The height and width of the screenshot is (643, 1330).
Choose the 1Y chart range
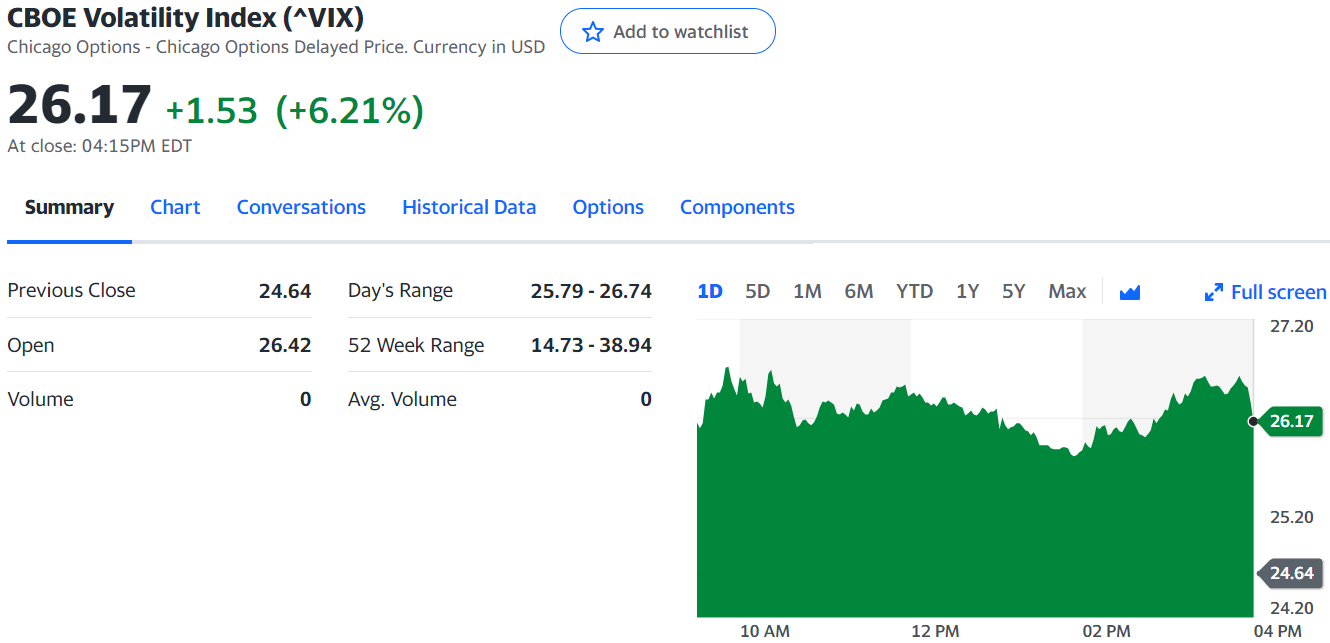(x=967, y=291)
